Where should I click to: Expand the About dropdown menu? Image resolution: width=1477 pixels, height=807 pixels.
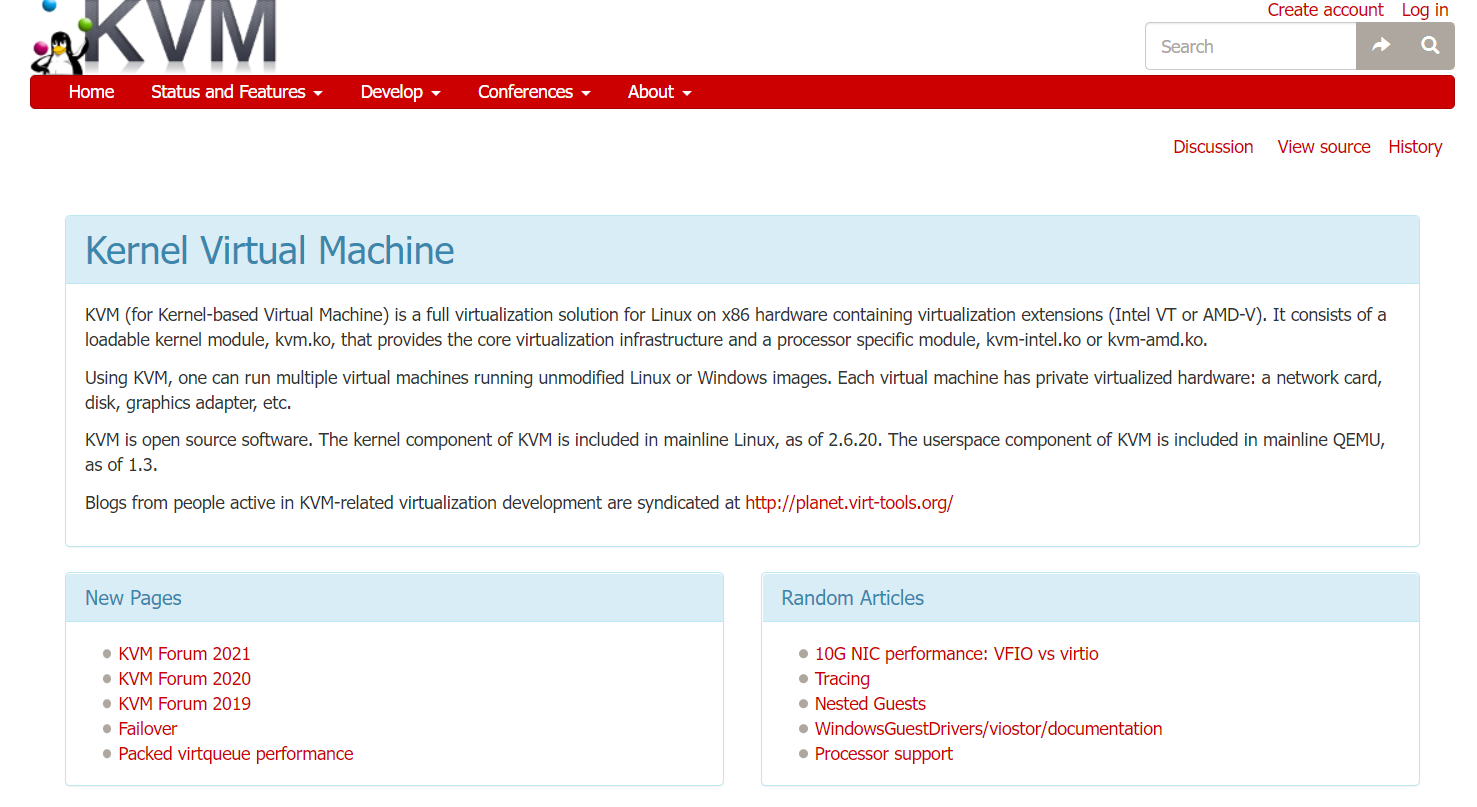point(660,92)
